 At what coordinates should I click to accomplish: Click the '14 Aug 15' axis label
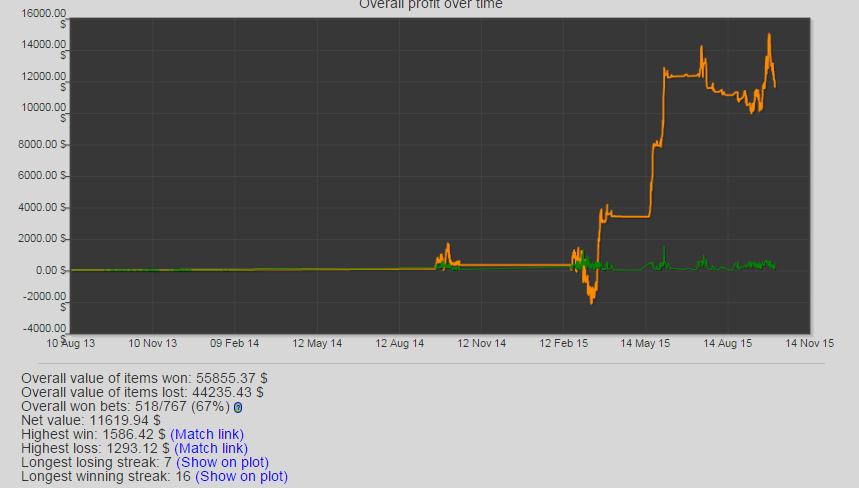coord(728,343)
